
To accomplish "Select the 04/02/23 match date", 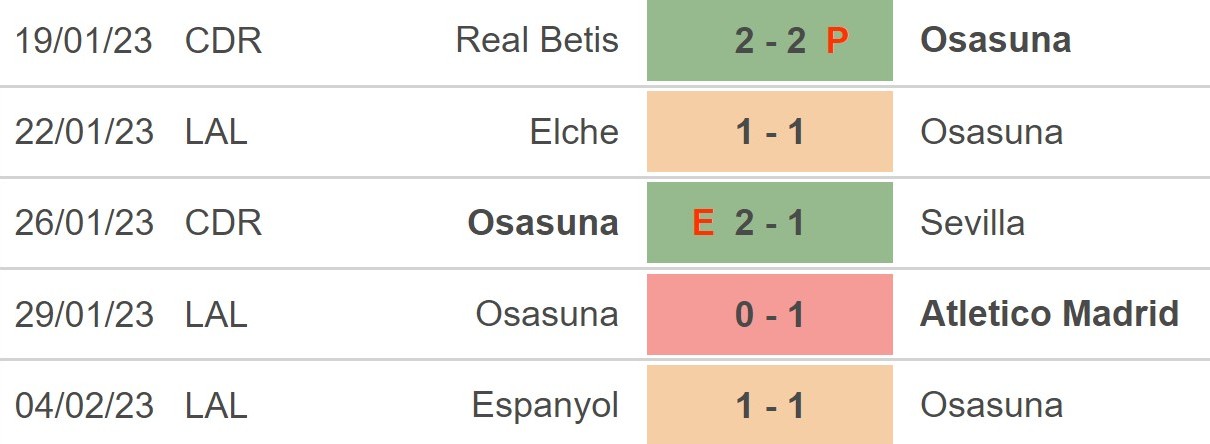I will pos(85,405).
